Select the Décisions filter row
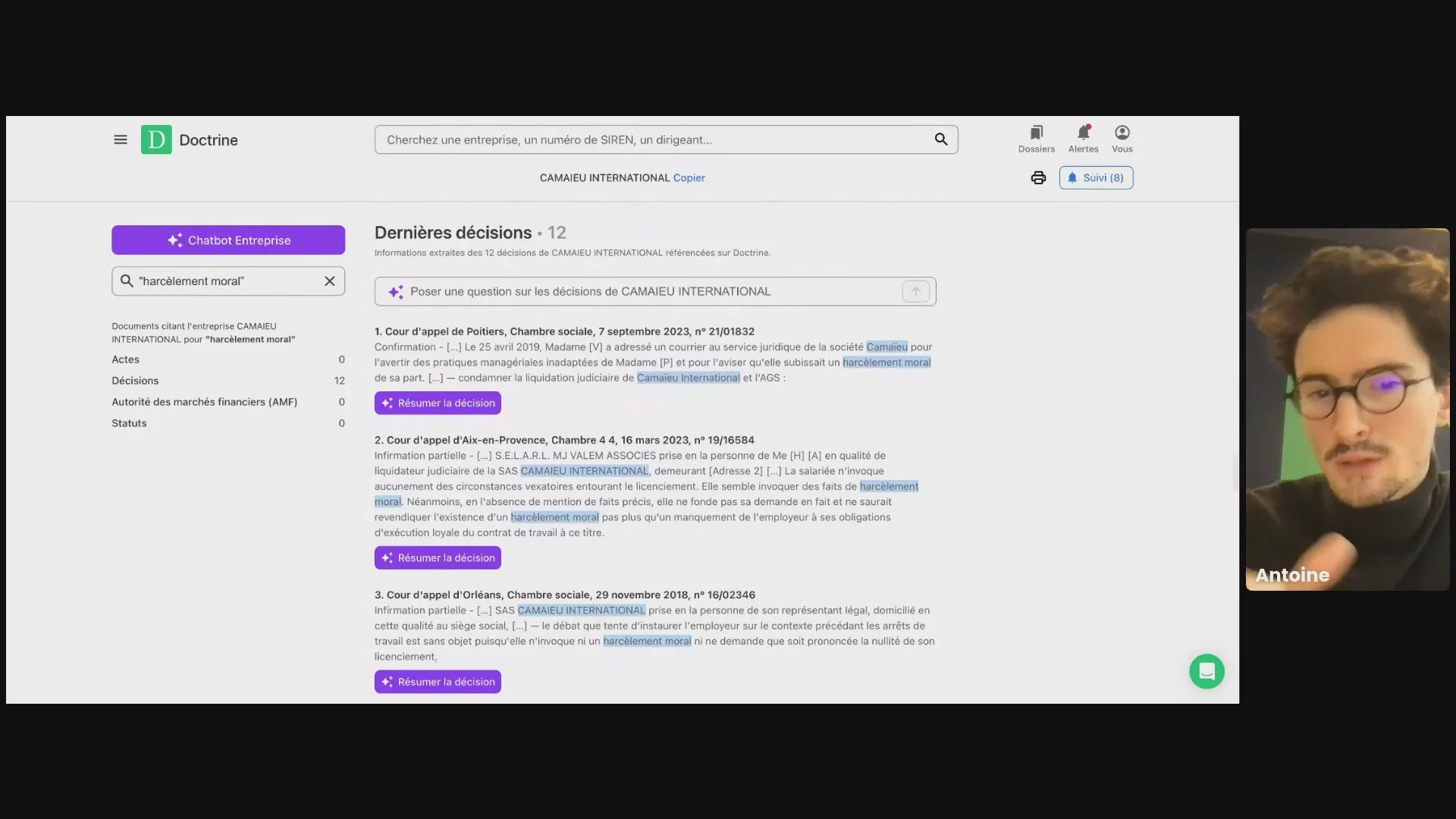1456x819 pixels. coord(228,381)
